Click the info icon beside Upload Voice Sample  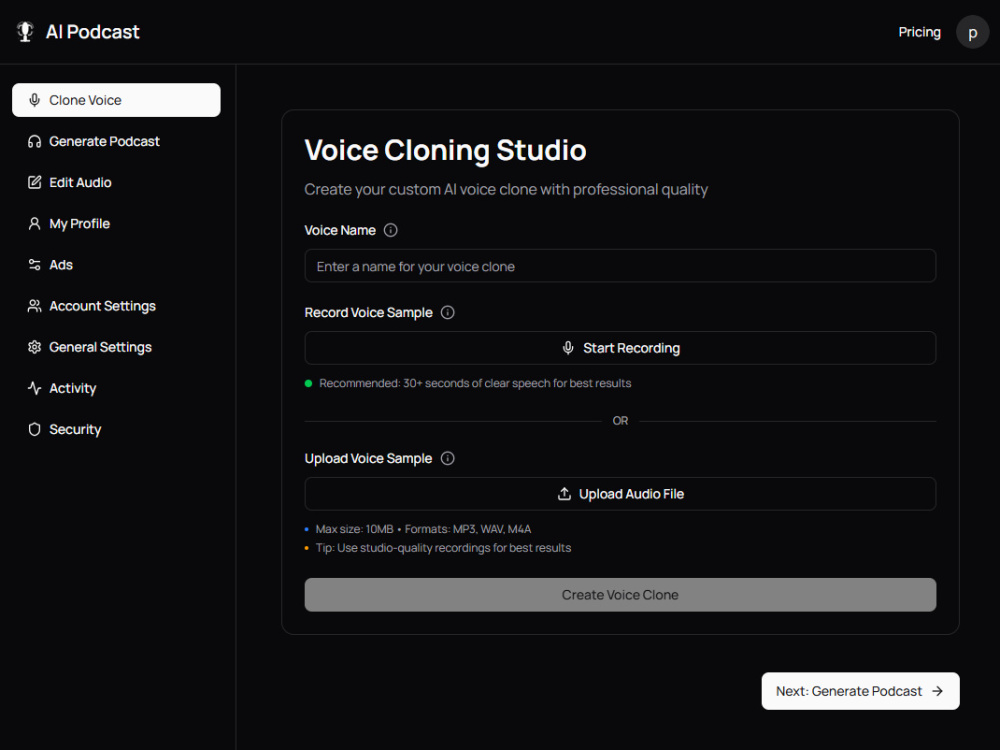[x=448, y=459]
